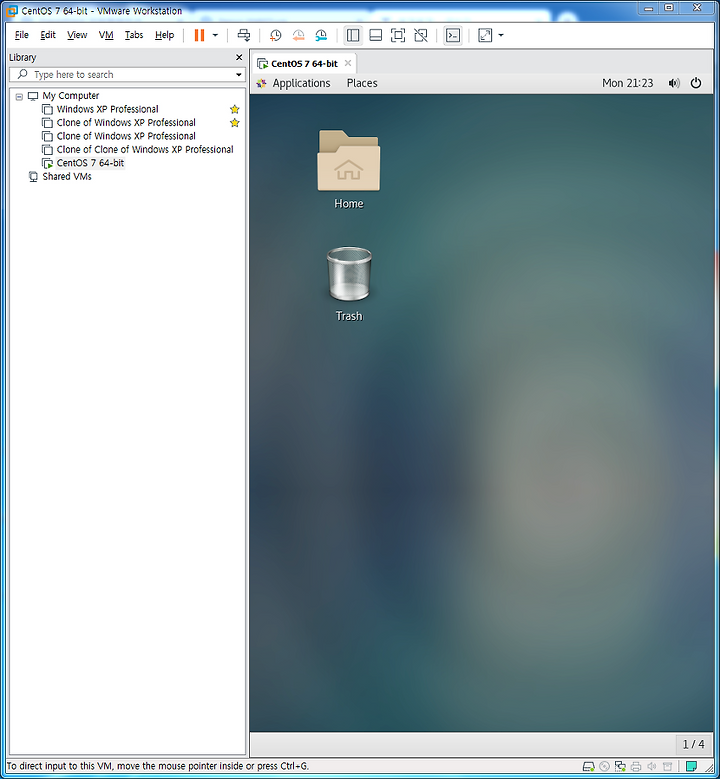Click the VMware Workstation title bar icon
This screenshot has height=779, width=720.
point(11,10)
